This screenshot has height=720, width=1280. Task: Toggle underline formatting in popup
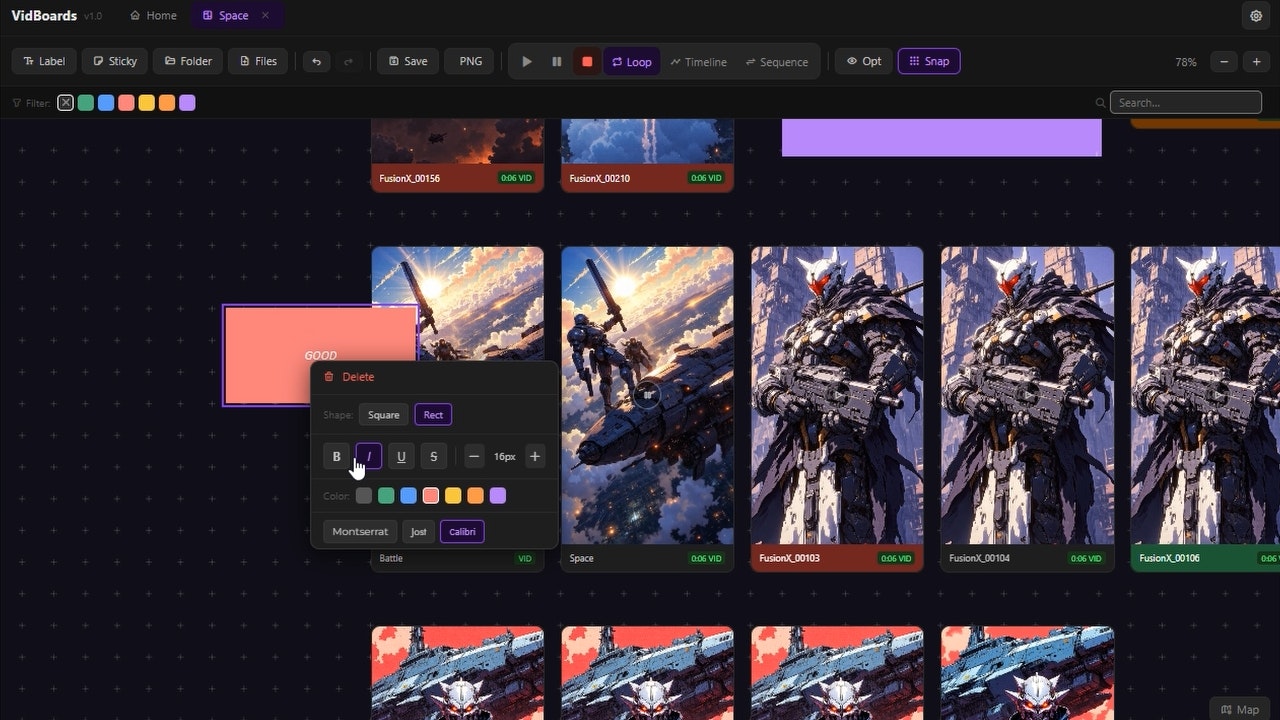[x=401, y=456]
